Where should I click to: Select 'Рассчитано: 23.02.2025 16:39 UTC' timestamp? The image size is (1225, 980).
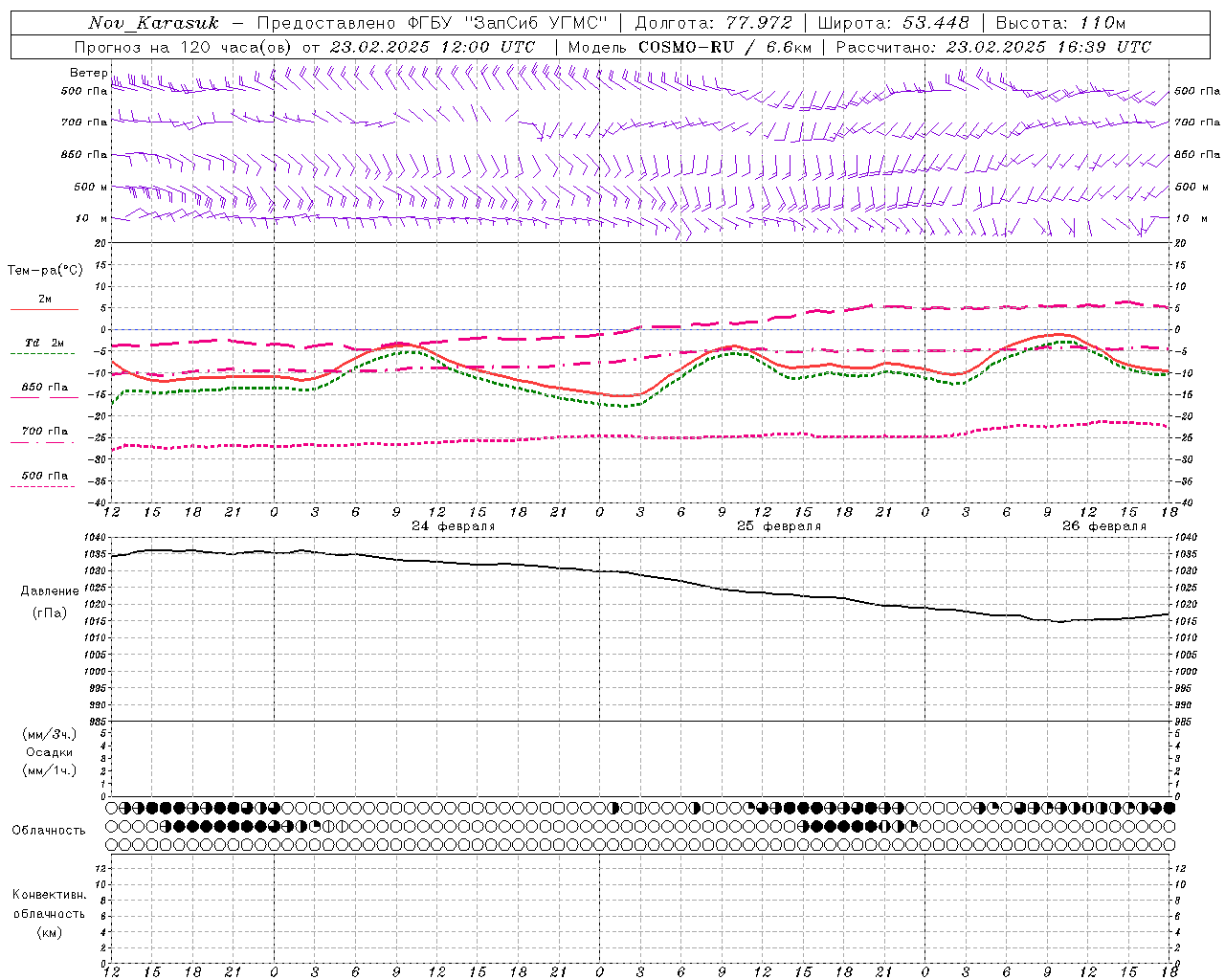[x=993, y=47]
